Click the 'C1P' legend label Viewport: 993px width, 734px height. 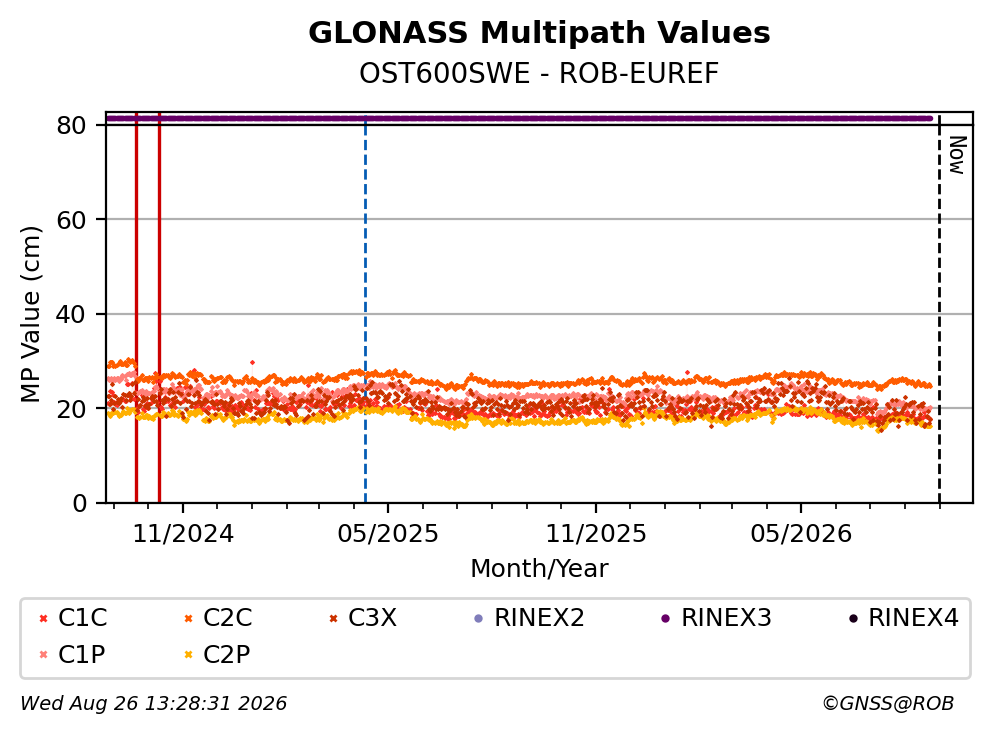(x=82, y=655)
